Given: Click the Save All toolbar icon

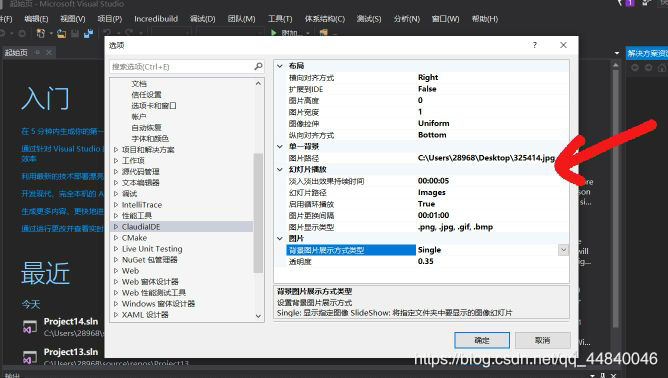Looking at the screenshot, I should tap(88, 34).
